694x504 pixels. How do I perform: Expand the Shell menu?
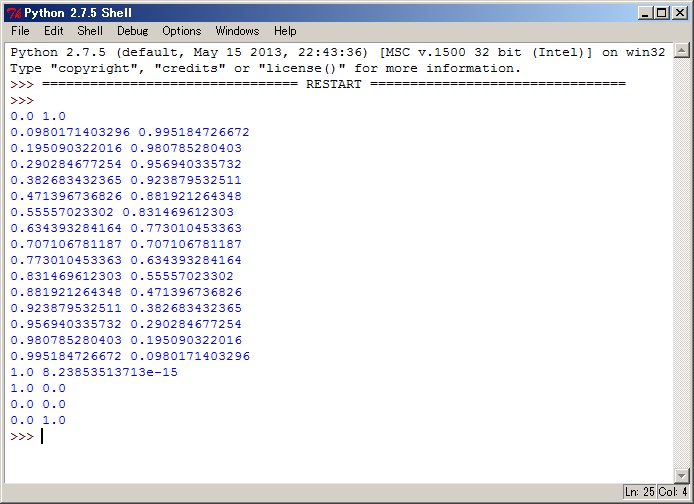pos(90,31)
